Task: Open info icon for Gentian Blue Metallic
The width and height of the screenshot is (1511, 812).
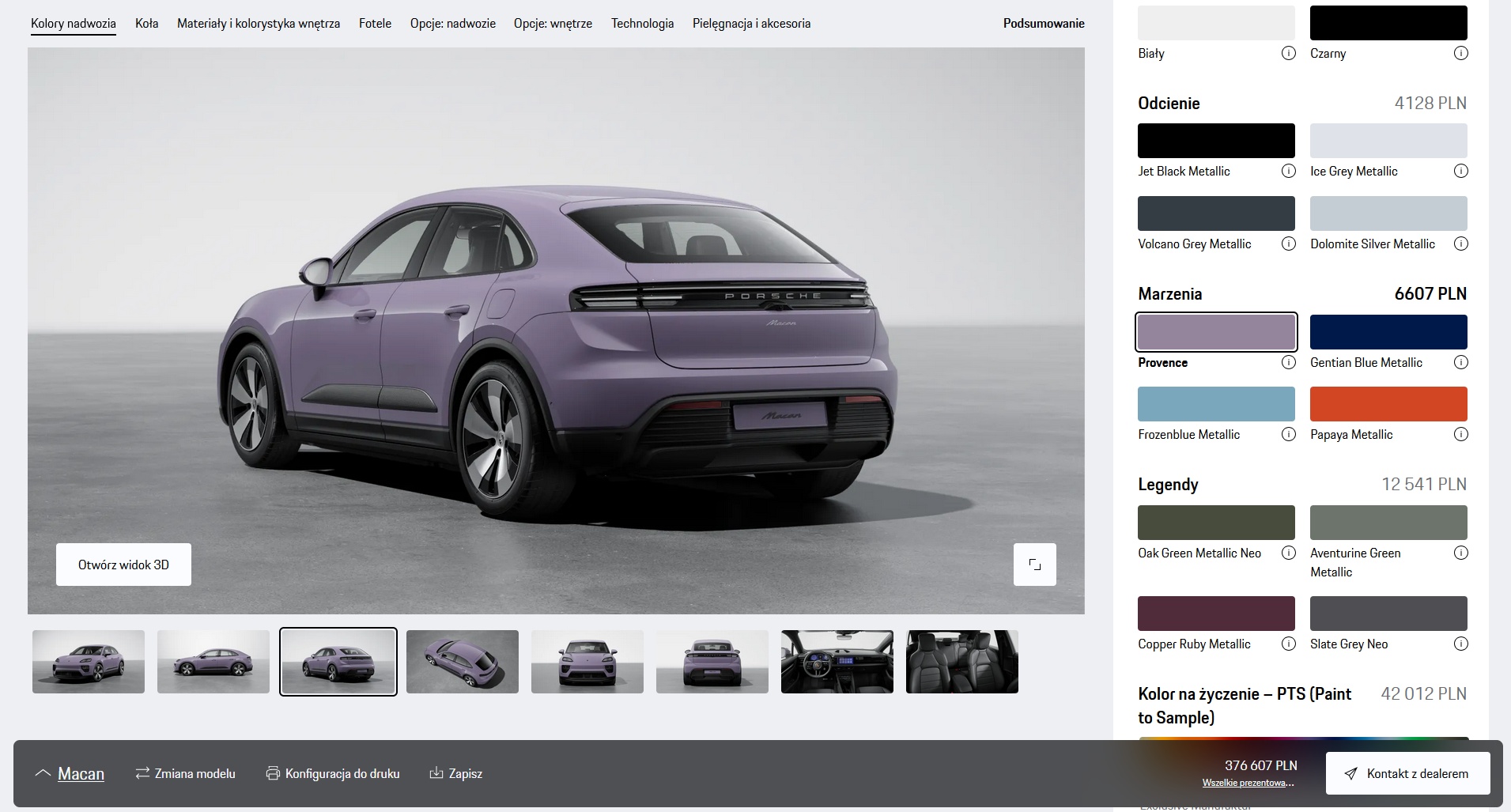Action: click(1460, 362)
